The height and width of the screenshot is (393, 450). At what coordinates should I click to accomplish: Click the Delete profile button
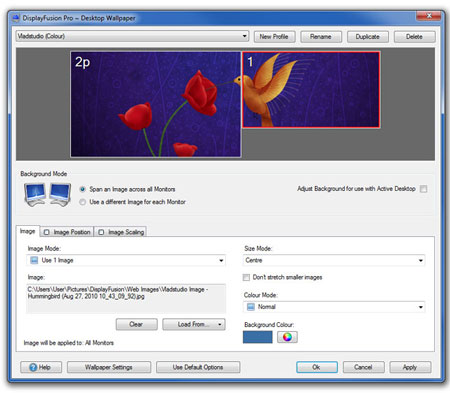point(414,37)
